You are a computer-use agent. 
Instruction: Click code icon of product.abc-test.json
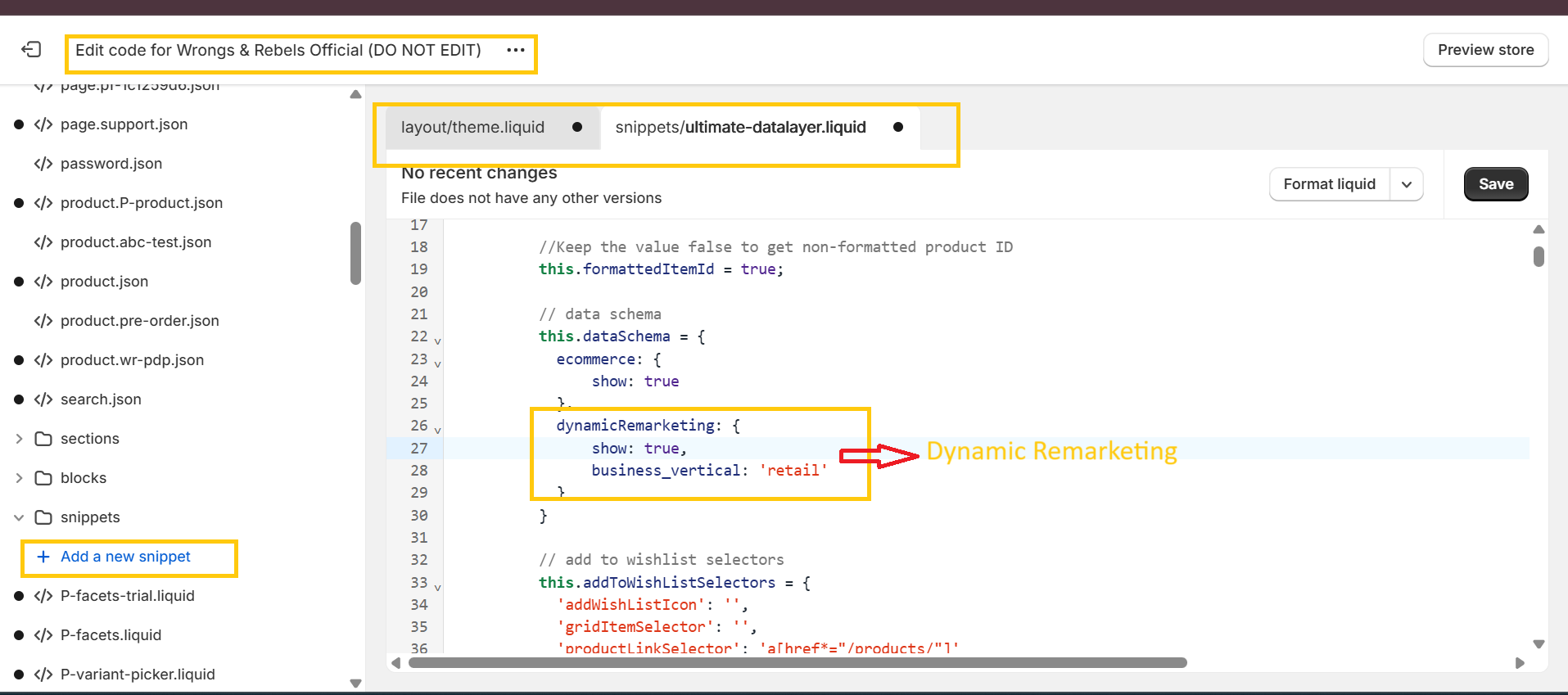[x=43, y=242]
